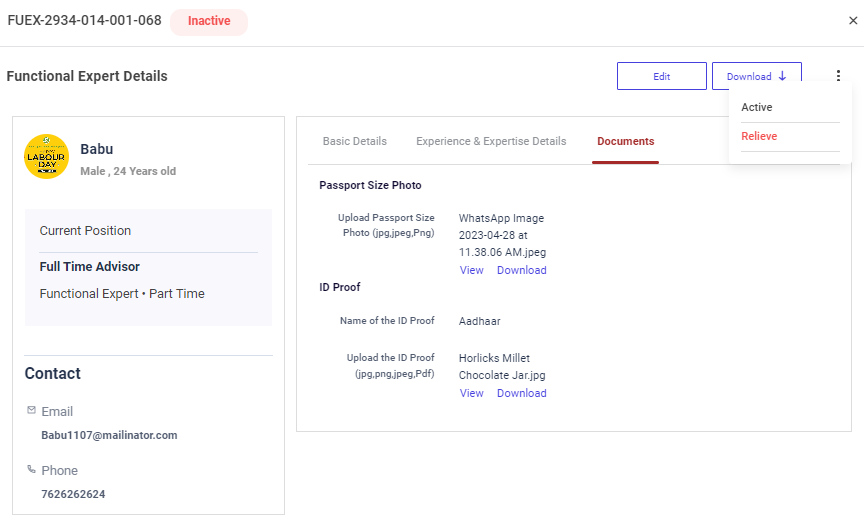Select Active from the options menu

click(x=757, y=107)
